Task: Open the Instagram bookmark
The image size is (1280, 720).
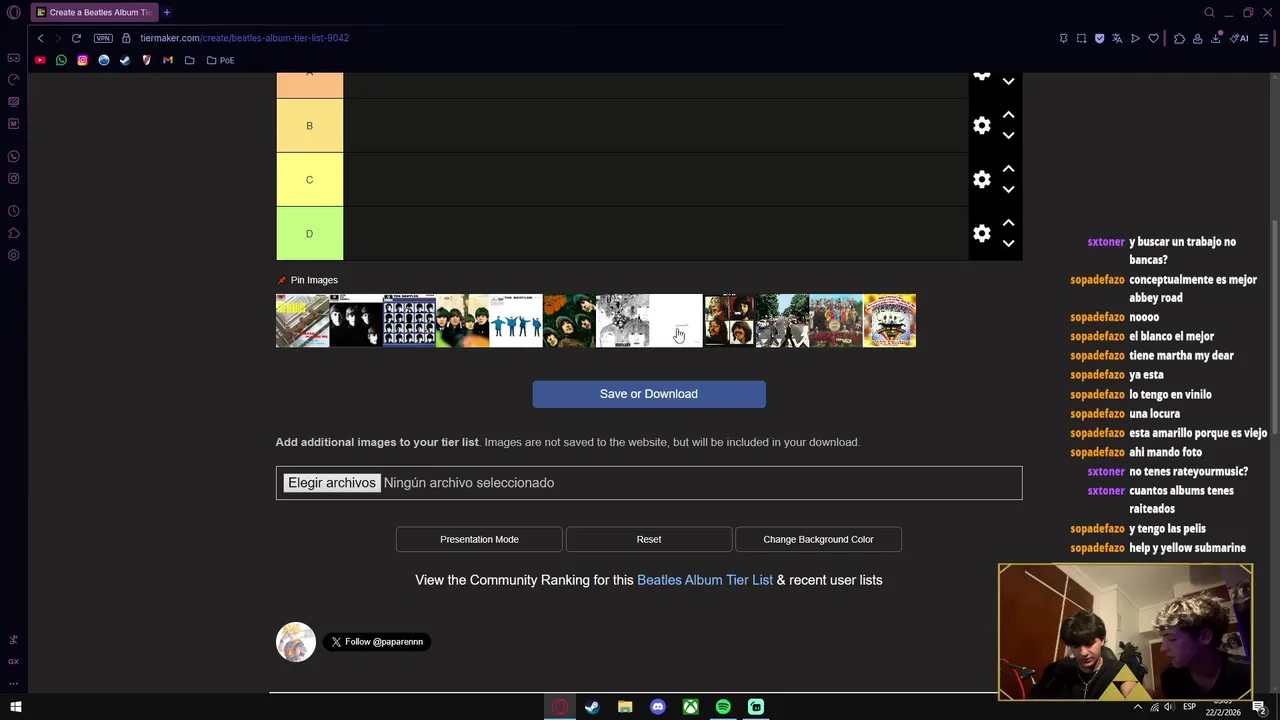Action: pyautogui.click(x=82, y=60)
